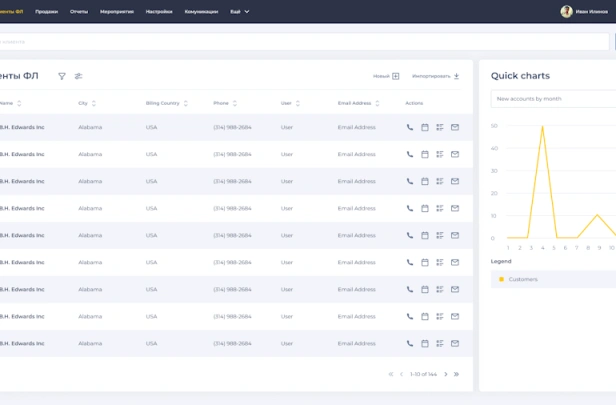Click the phone icon in the first table row

[x=410, y=127]
